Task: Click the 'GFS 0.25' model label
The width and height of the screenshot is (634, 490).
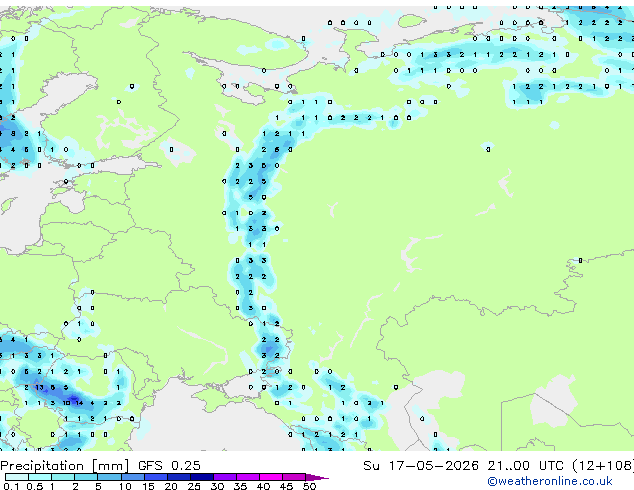Action: click(169, 466)
